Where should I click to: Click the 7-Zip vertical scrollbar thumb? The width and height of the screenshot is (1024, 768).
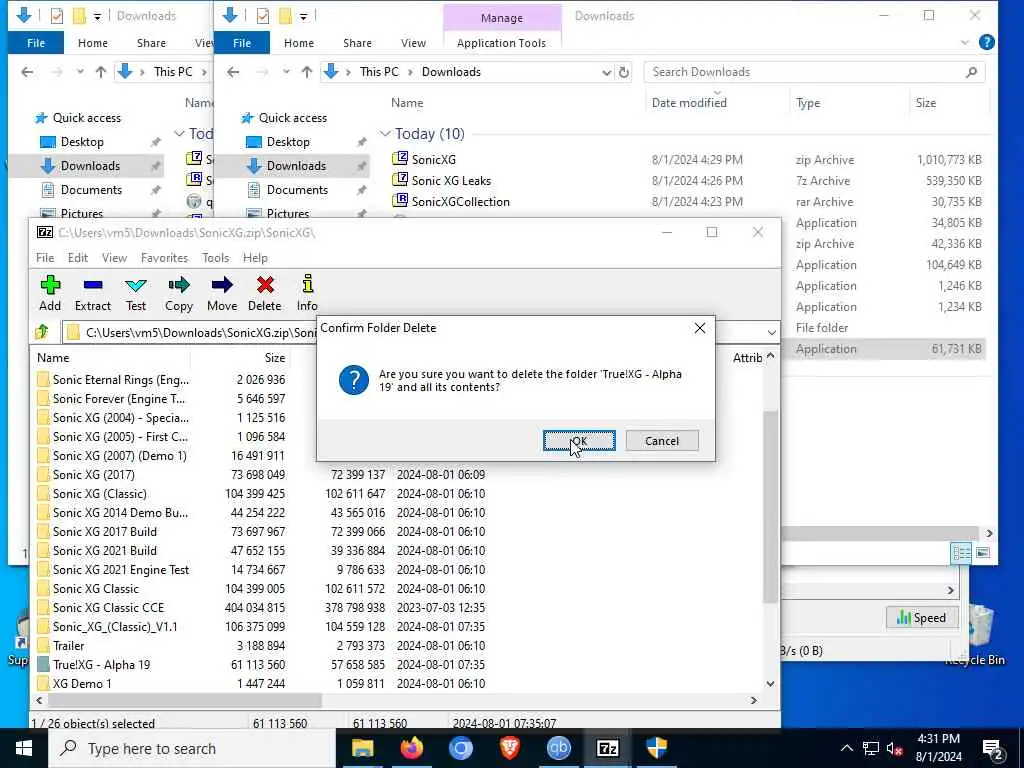[771, 505]
